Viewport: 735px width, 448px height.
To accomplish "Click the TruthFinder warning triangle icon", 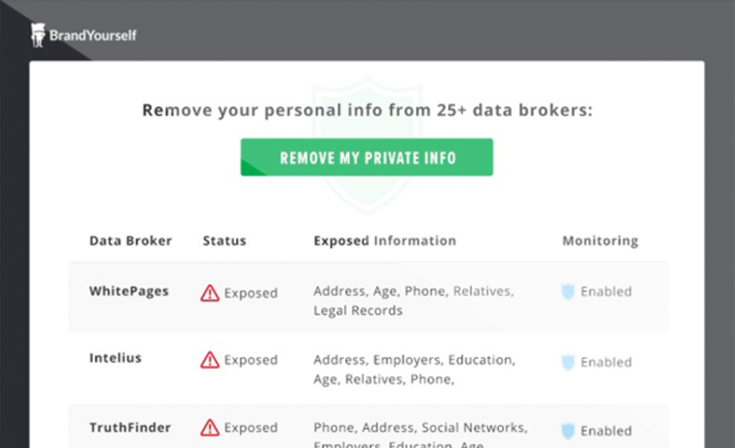I will (210, 428).
